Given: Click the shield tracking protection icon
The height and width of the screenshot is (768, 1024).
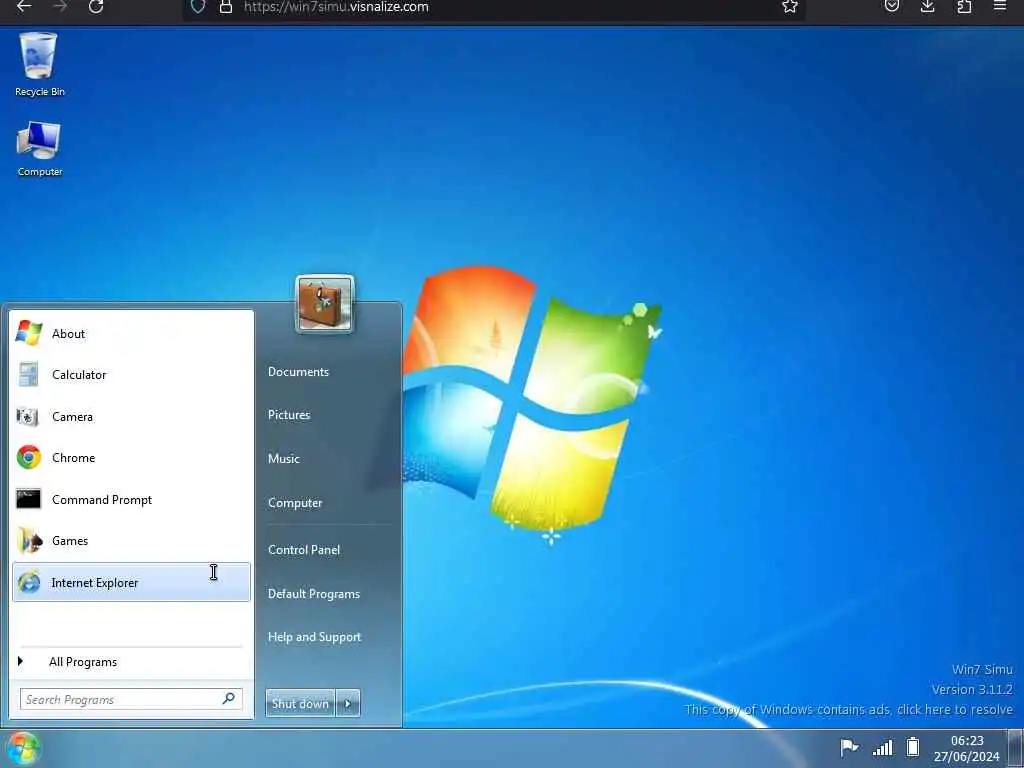Looking at the screenshot, I should pyautogui.click(x=198, y=7).
